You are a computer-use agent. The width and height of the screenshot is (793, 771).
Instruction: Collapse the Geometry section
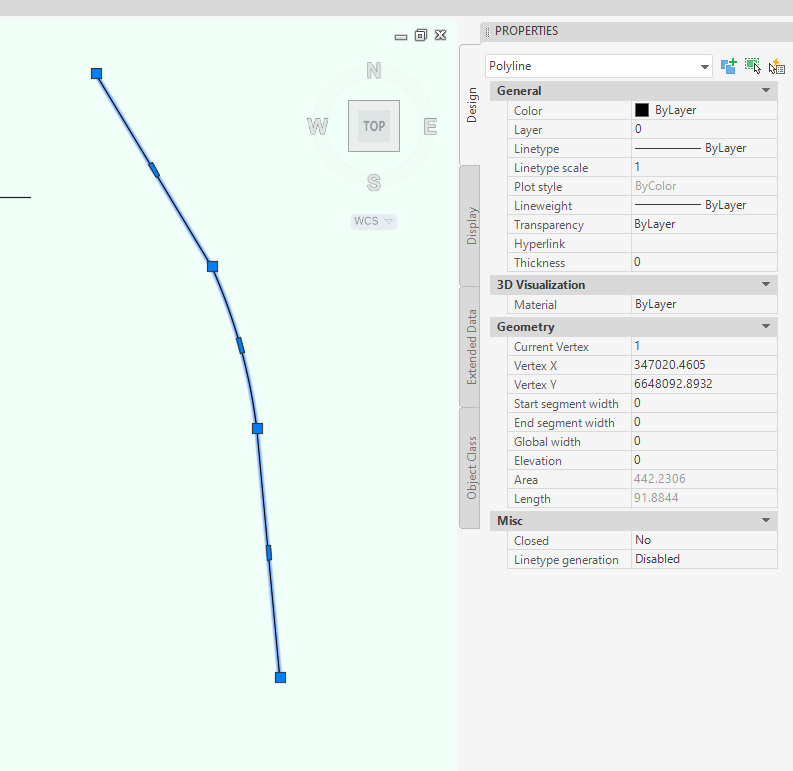(766, 326)
